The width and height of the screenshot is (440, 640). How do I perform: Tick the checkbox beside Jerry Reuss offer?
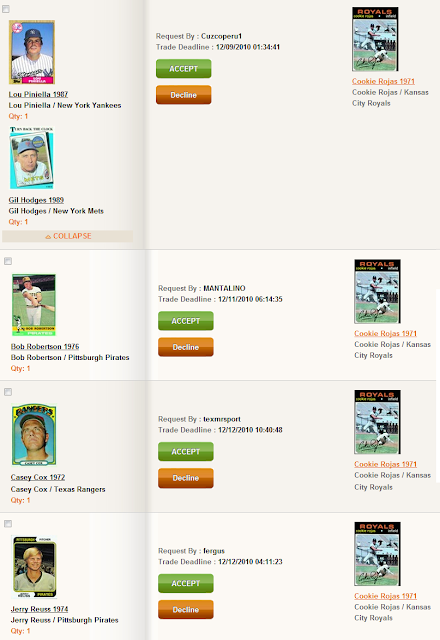coord(8,524)
